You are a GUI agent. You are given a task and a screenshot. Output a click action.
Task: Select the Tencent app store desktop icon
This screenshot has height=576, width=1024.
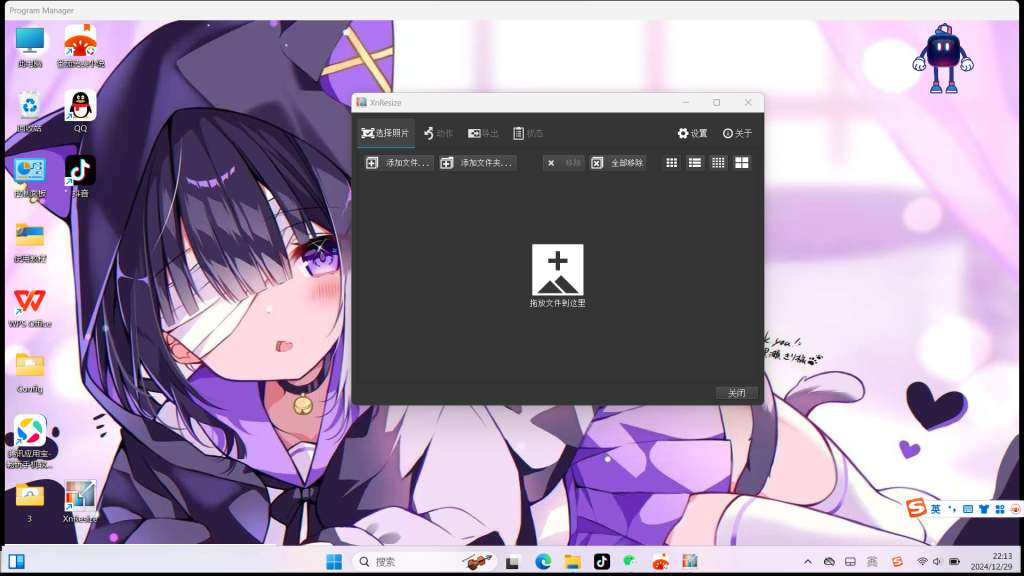pos(30,441)
